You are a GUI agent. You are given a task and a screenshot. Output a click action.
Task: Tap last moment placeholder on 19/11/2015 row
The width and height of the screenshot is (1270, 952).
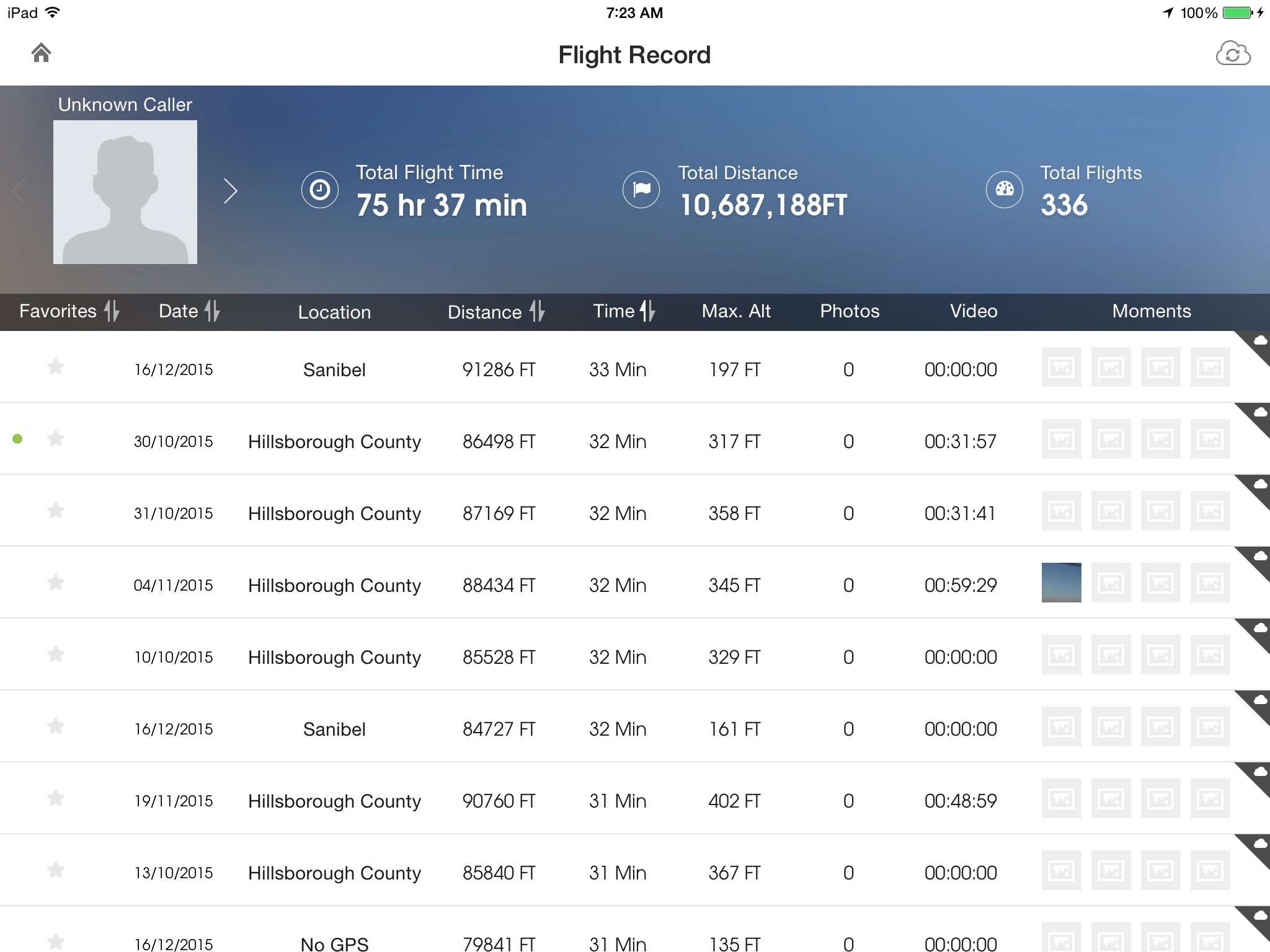coord(1210,798)
